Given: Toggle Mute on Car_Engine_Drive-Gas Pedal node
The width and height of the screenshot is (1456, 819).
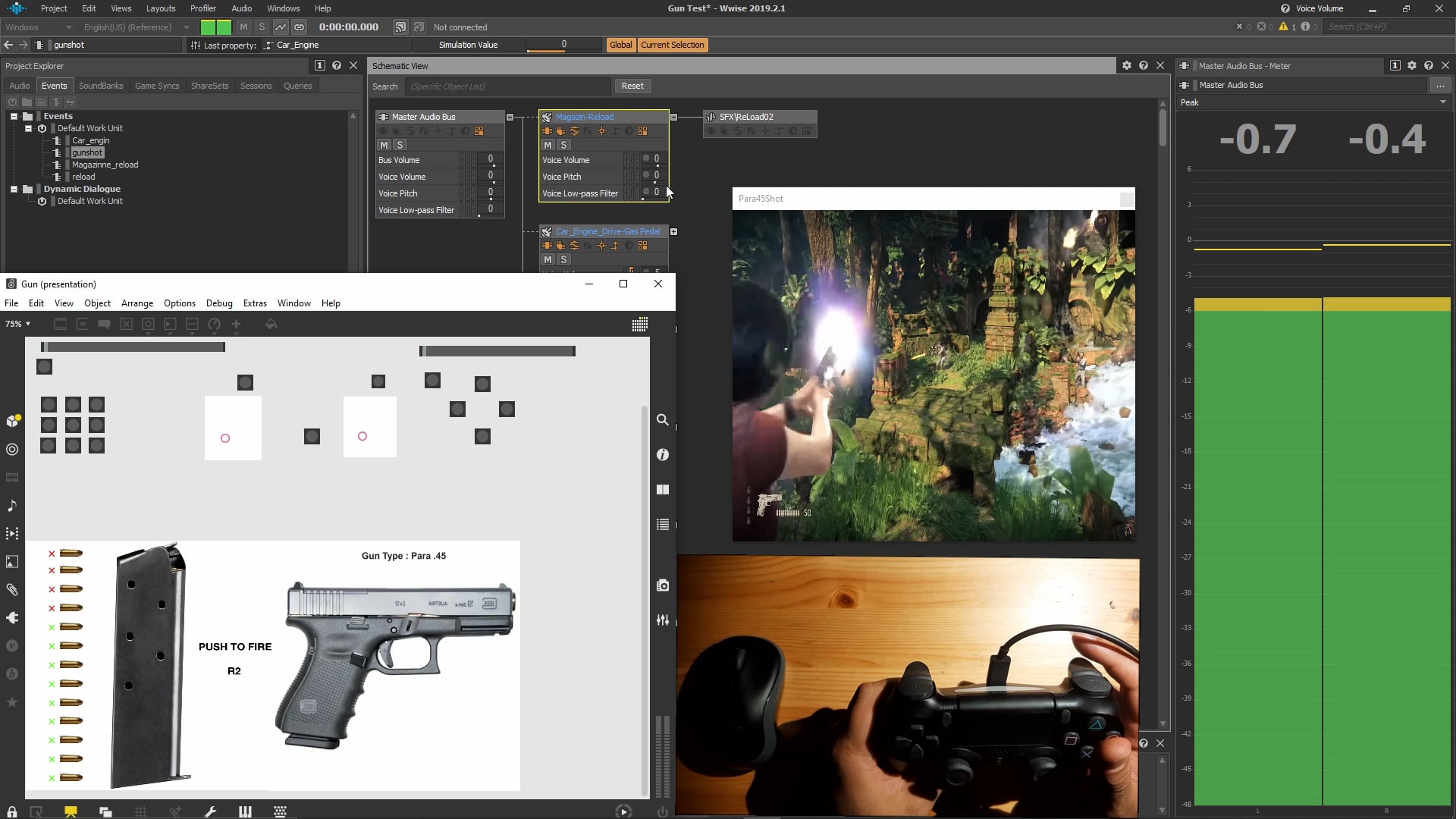Looking at the screenshot, I should [x=548, y=259].
